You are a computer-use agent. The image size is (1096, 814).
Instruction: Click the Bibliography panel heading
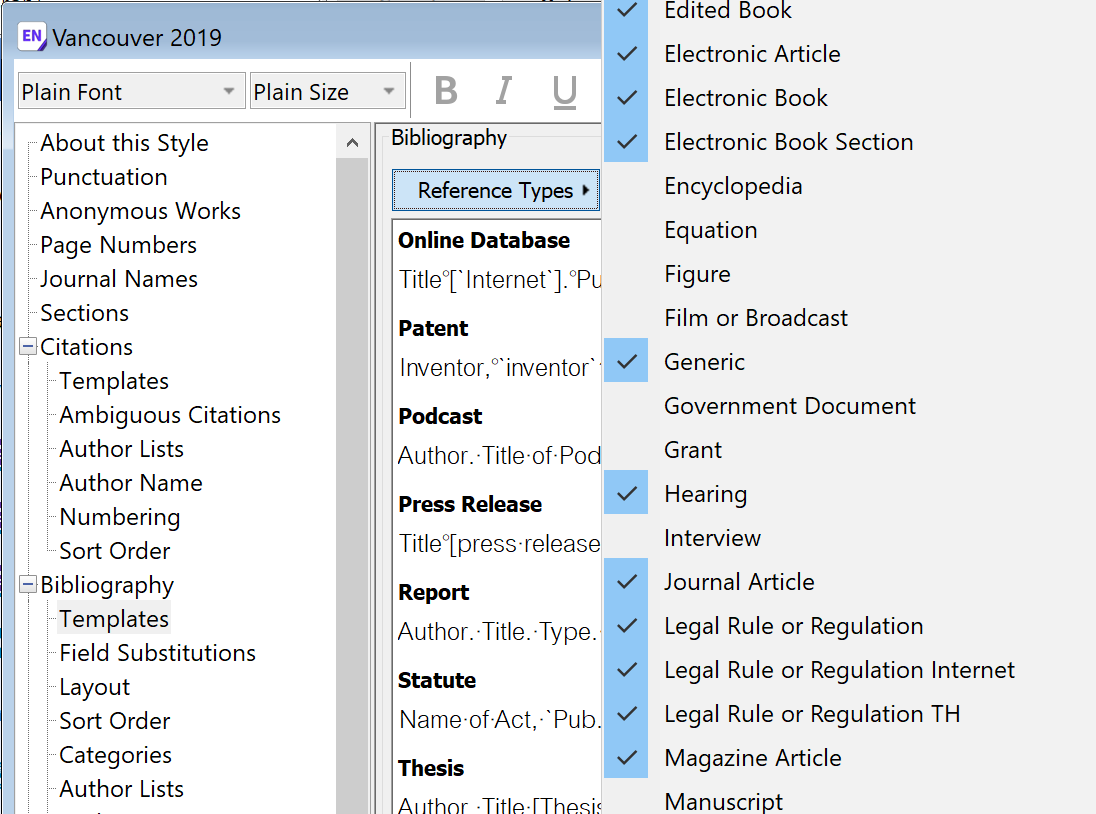tap(449, 138)
